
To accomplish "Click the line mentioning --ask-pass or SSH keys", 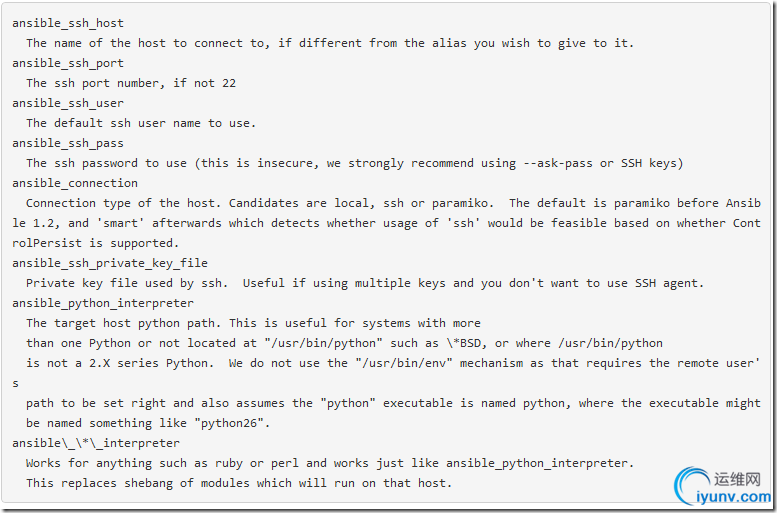I will 355,163.
